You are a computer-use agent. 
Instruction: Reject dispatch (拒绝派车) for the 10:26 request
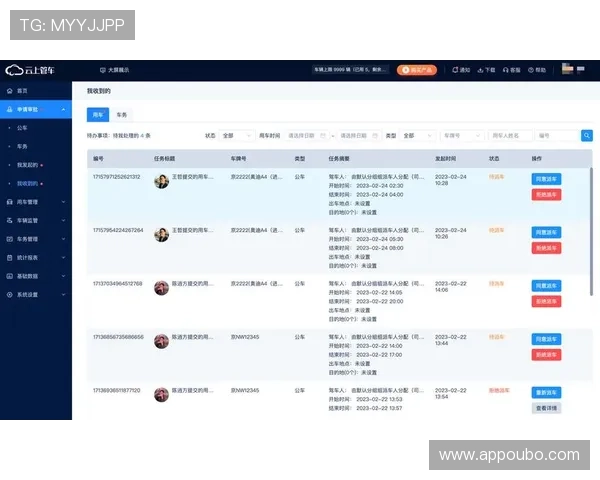coord(546,248)
